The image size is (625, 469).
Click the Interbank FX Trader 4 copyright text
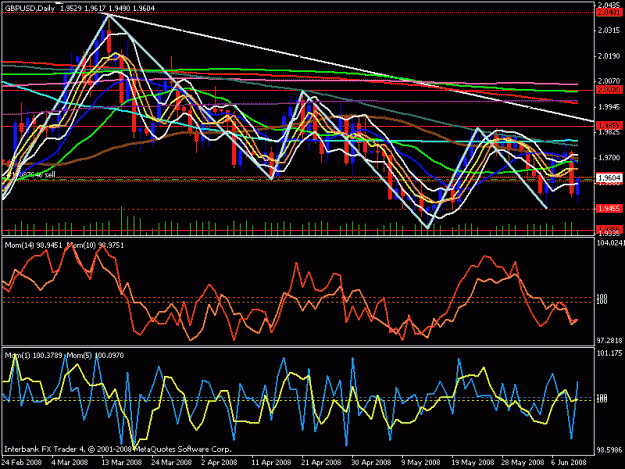point(118,449)
